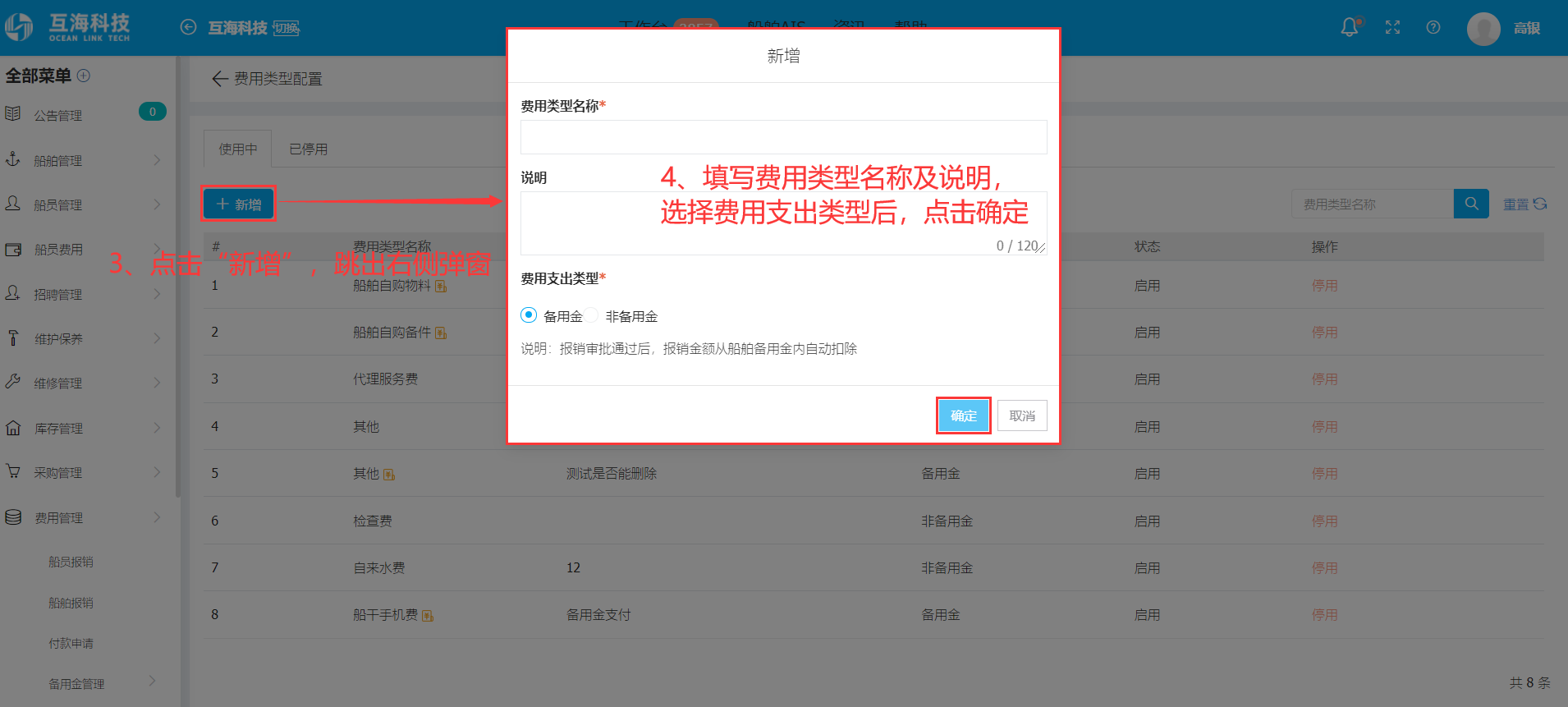This screenshot has width=1568, height=707.
Task: Click the note icon beside 其他 in row 5
Action: tap(389, 475)
